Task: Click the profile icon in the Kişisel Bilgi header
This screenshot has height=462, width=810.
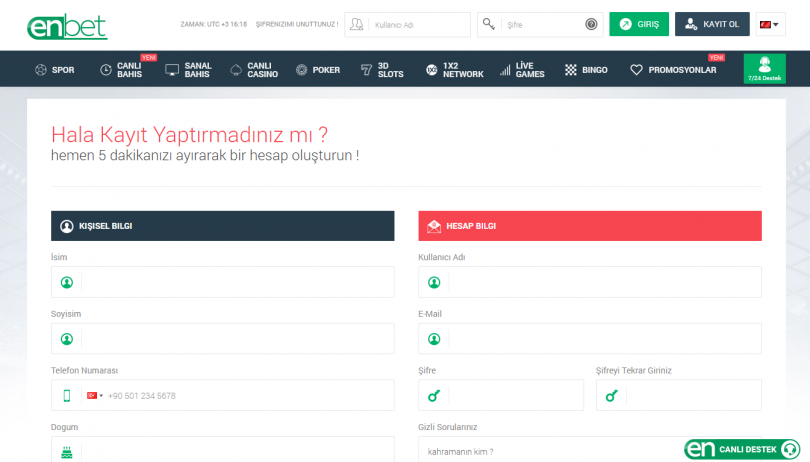Action: [x=67, y=226]
